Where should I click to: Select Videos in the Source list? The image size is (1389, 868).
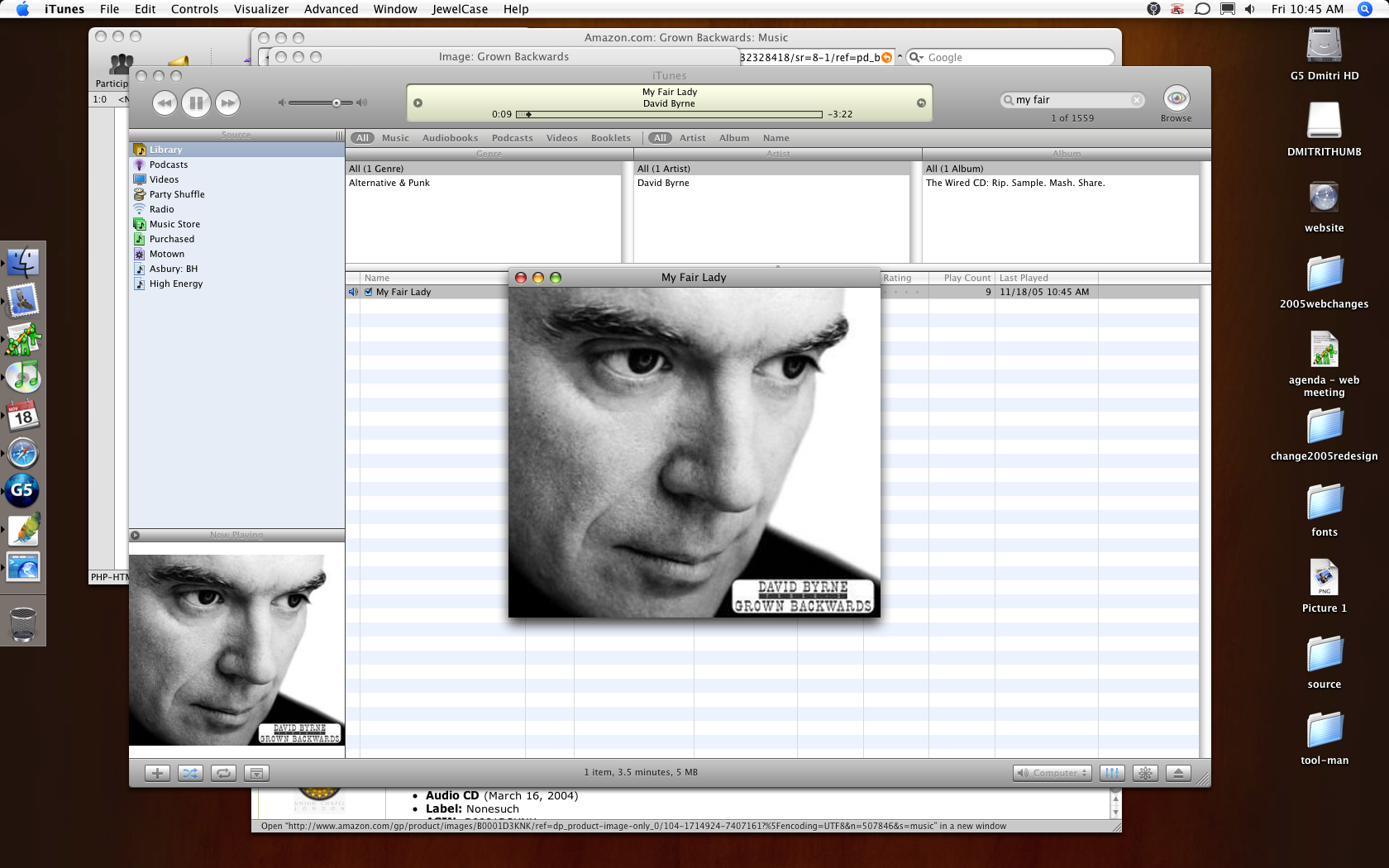click(236, 179)
